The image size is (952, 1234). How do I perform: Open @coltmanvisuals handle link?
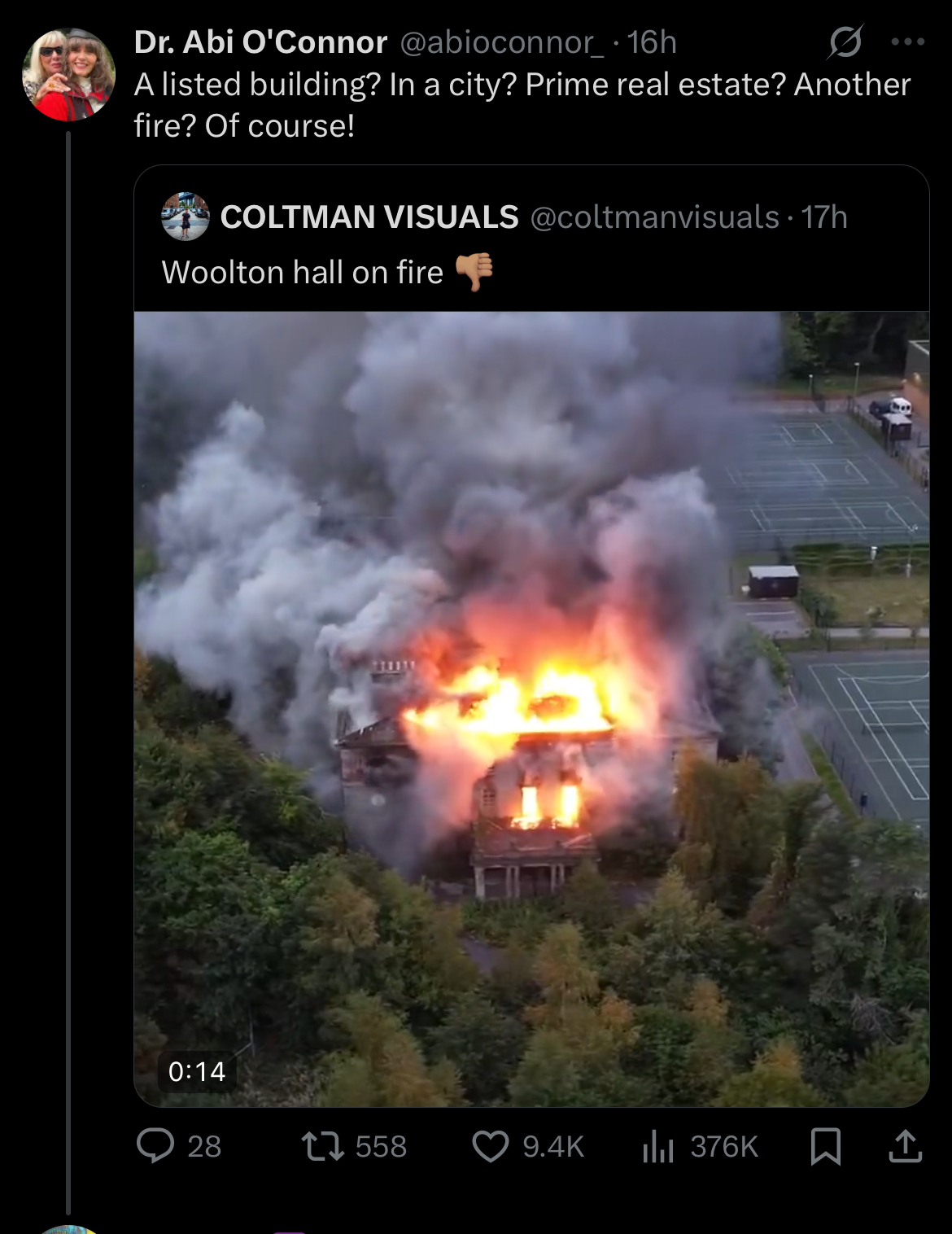655,217
